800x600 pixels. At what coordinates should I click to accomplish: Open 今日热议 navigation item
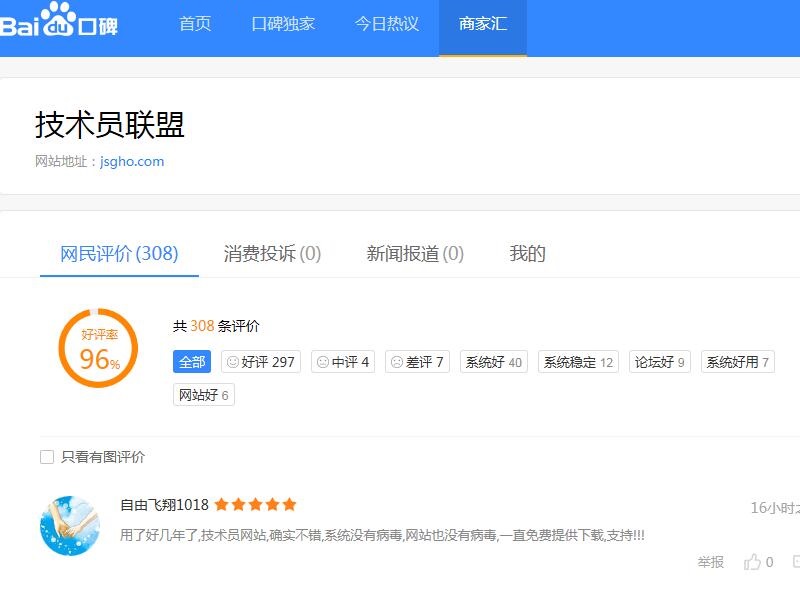point(387,24)
